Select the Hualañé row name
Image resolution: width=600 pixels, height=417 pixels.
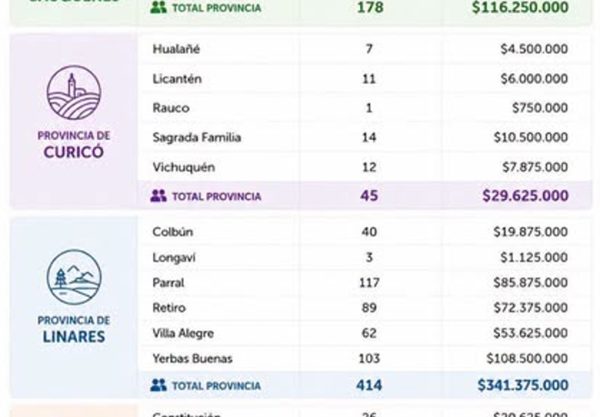click(176, 49)
